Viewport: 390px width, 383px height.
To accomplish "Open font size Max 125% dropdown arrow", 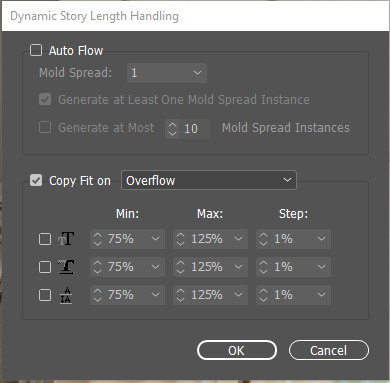I will point(238,239).
